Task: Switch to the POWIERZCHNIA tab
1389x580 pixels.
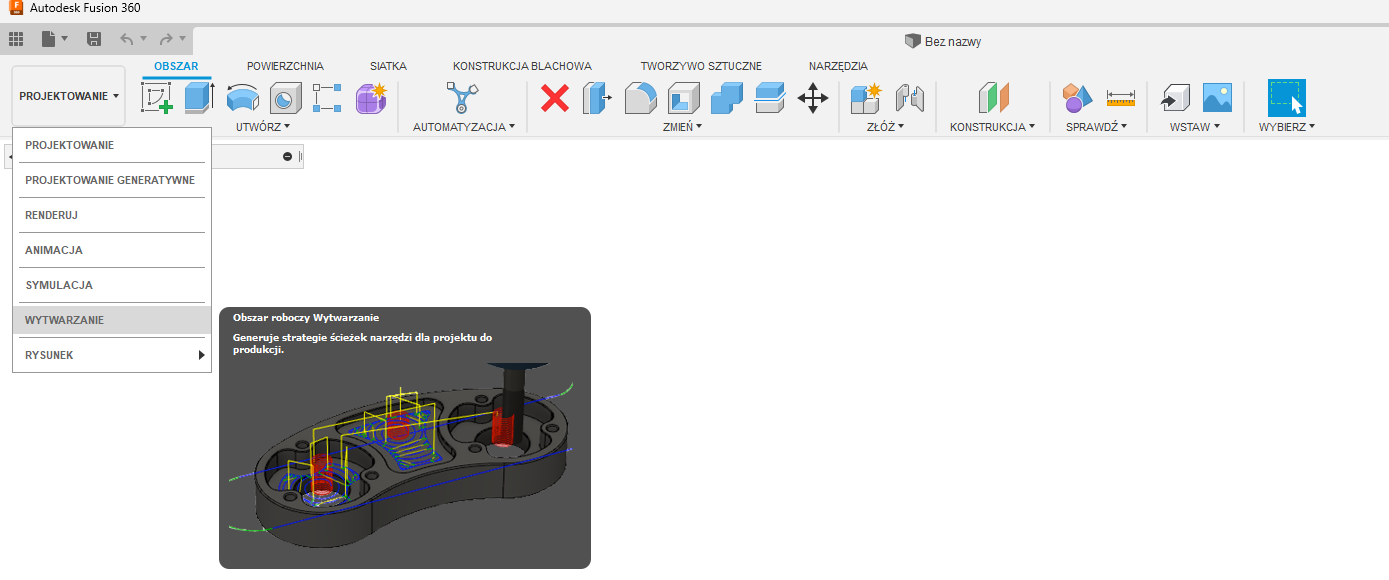Action: click(285, 66)
